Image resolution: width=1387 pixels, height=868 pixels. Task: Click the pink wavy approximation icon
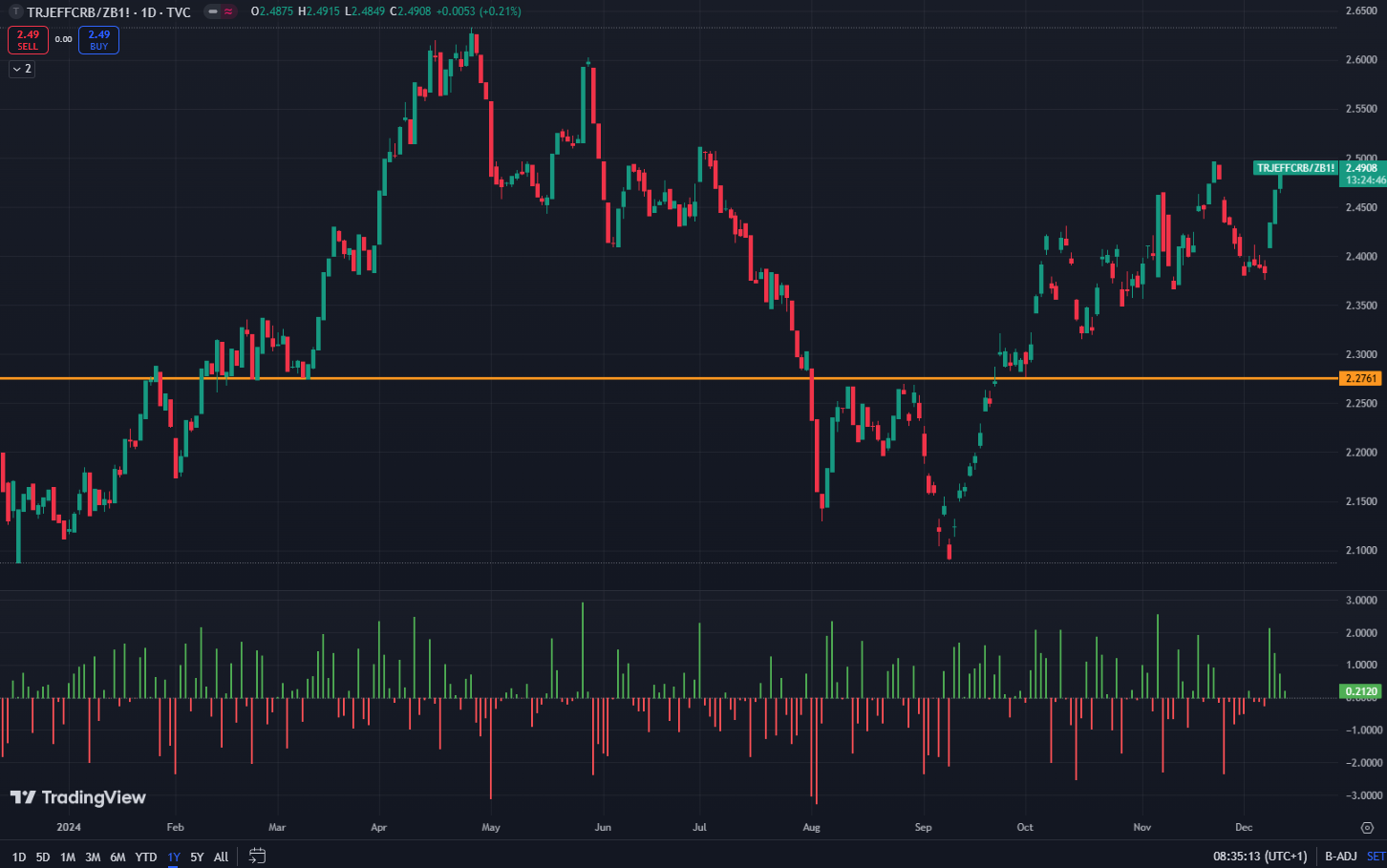[x=229, y=12]
